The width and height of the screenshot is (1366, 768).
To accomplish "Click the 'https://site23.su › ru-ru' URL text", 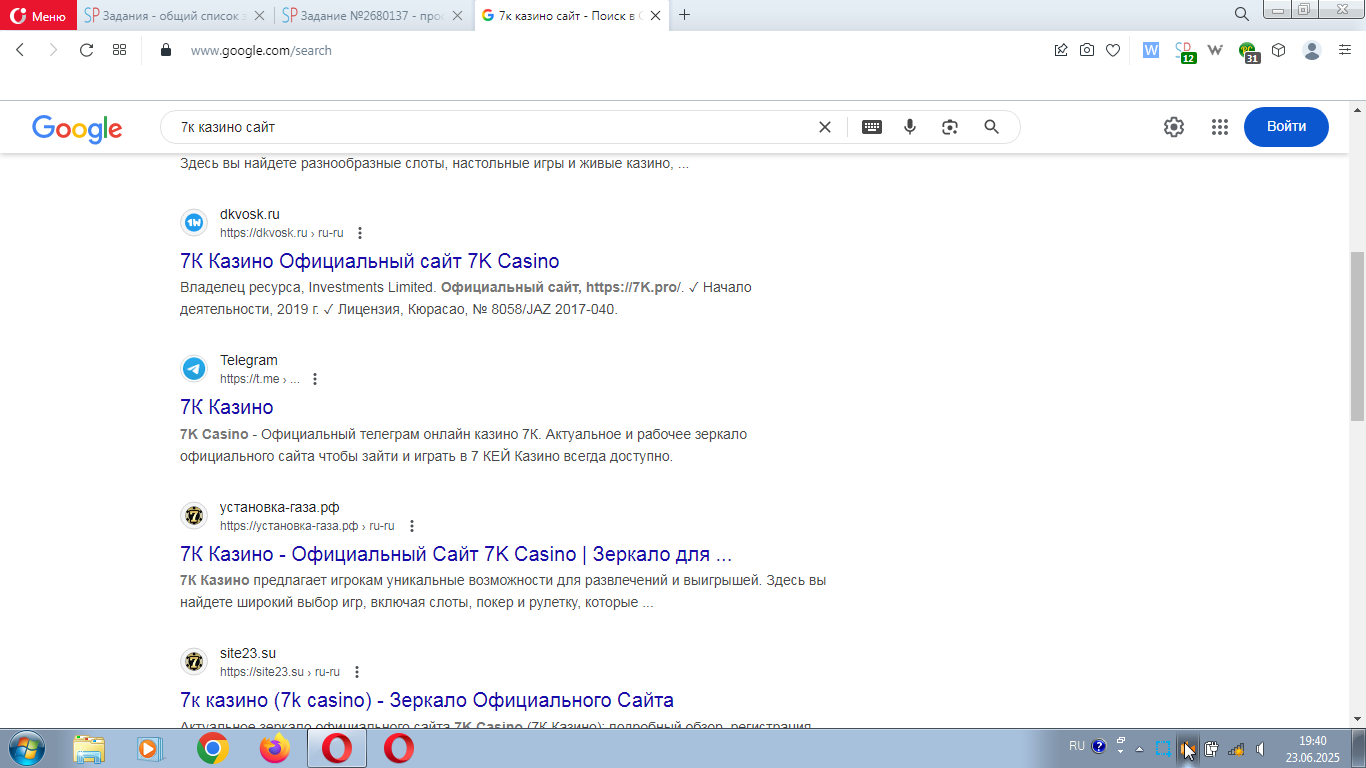I will 280,672.
